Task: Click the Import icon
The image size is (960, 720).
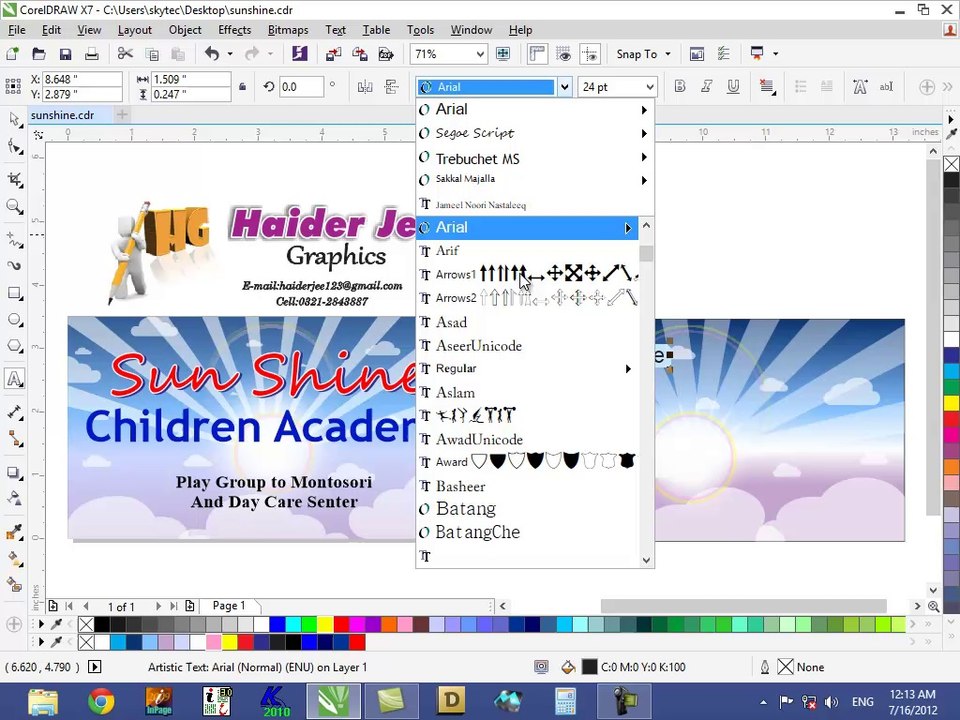Action: coord(334,54)
